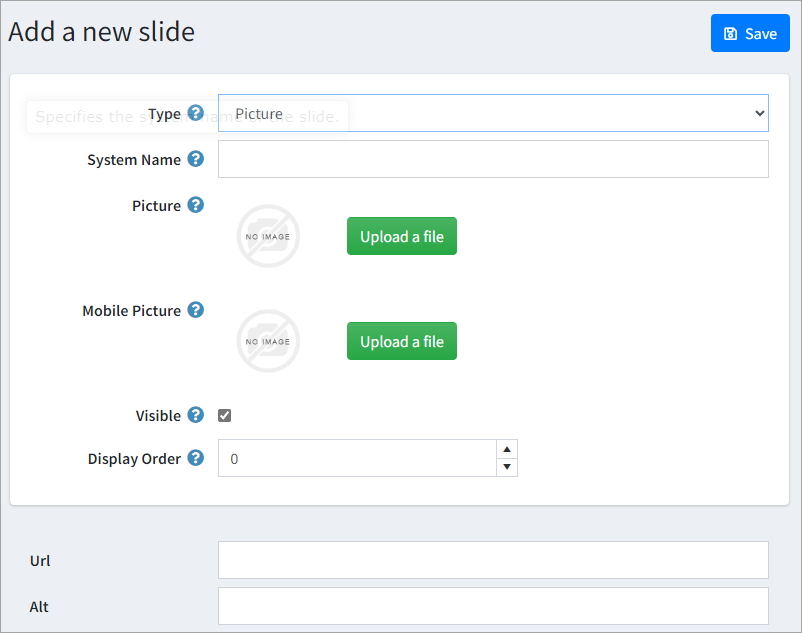Click the Picture no-image placeholder

[268, 237]
